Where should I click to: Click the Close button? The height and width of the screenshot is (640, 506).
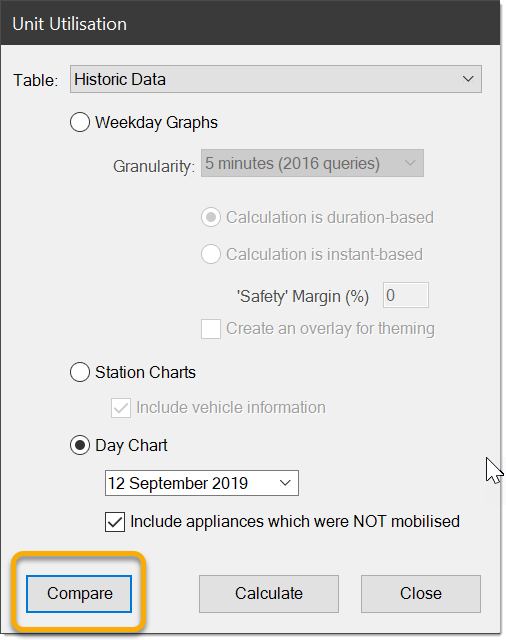[x=421, y=594]
